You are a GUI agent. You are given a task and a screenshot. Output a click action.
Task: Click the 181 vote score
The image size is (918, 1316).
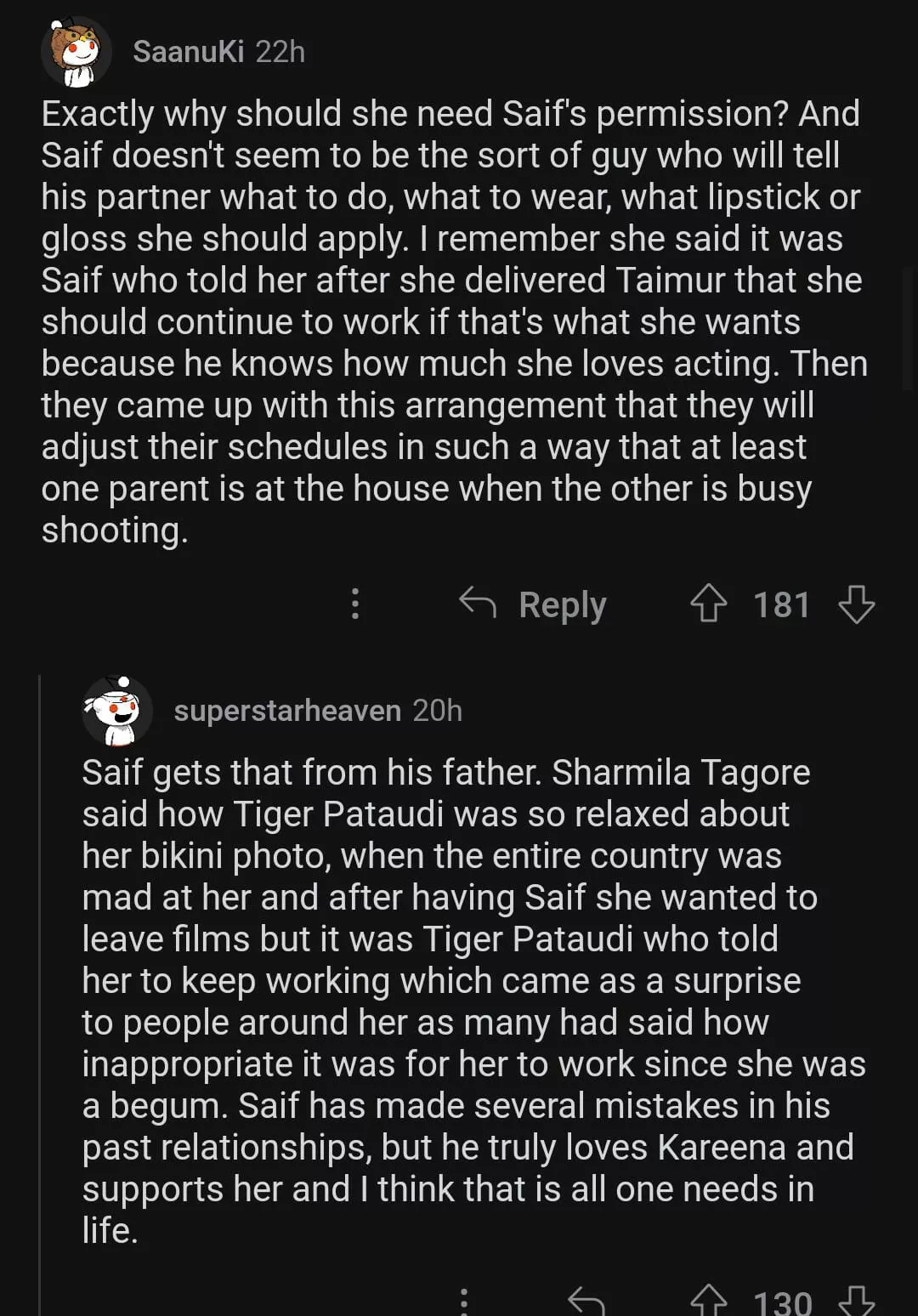[x=782, y=604]
